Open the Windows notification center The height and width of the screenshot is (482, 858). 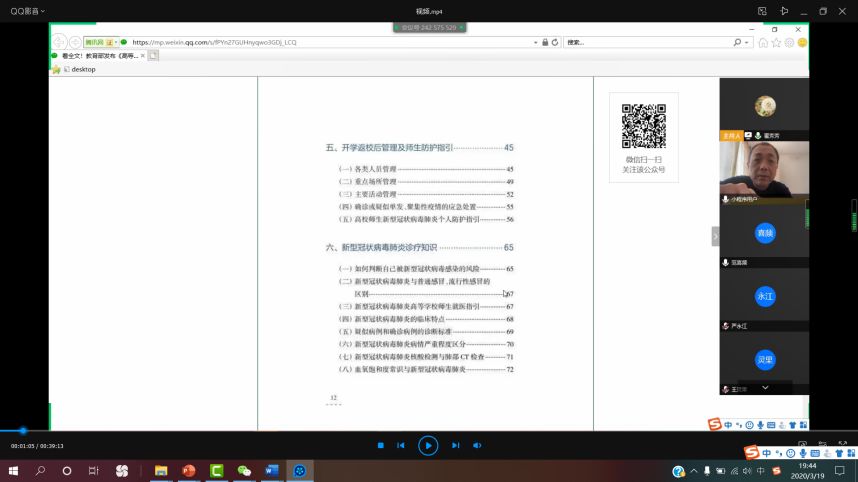840,471
